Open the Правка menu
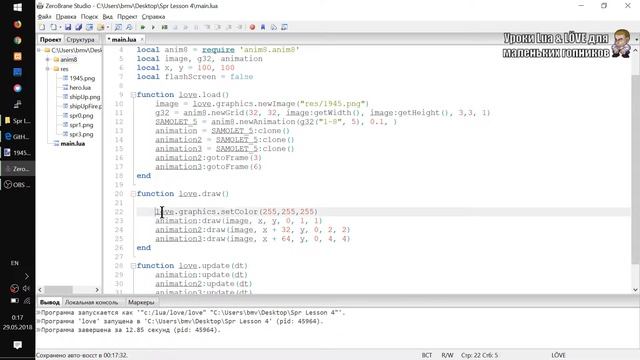640x360 pixels. (66, 17)
